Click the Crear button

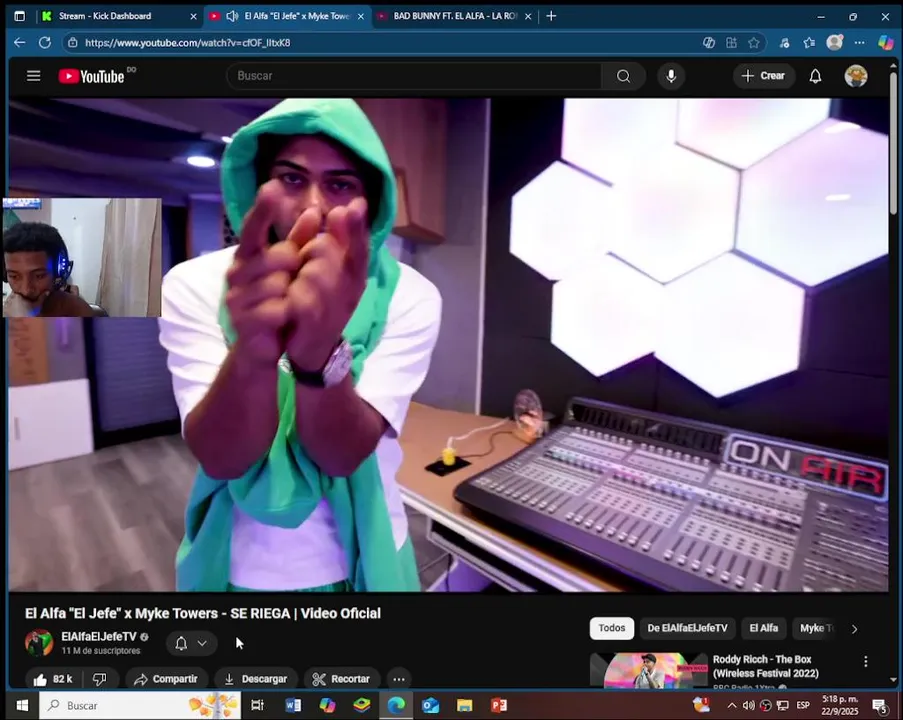pyautogui.click(x=764, y=76)
